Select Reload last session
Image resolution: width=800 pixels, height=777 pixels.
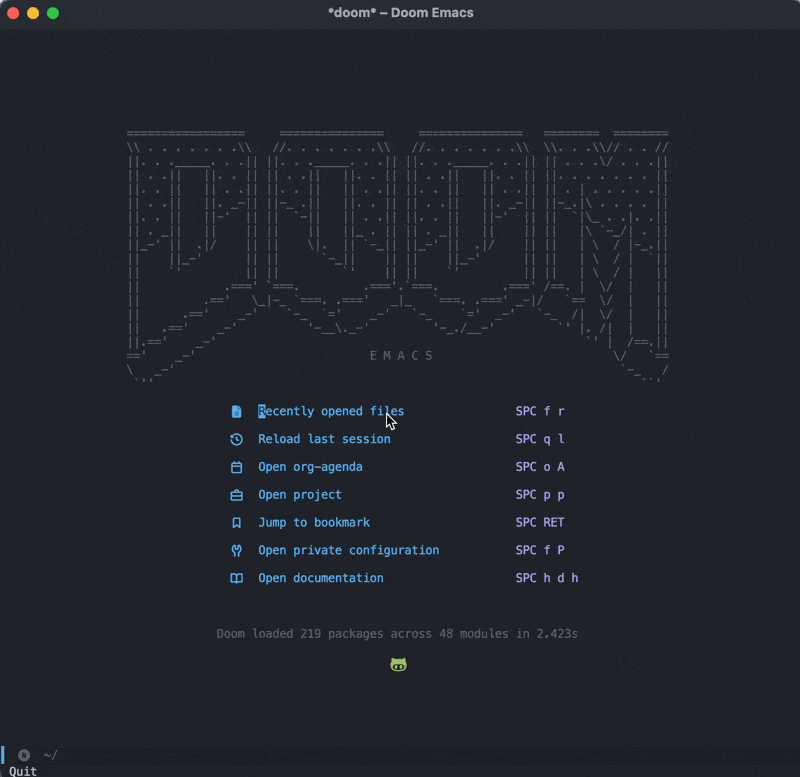coord(324,439)
